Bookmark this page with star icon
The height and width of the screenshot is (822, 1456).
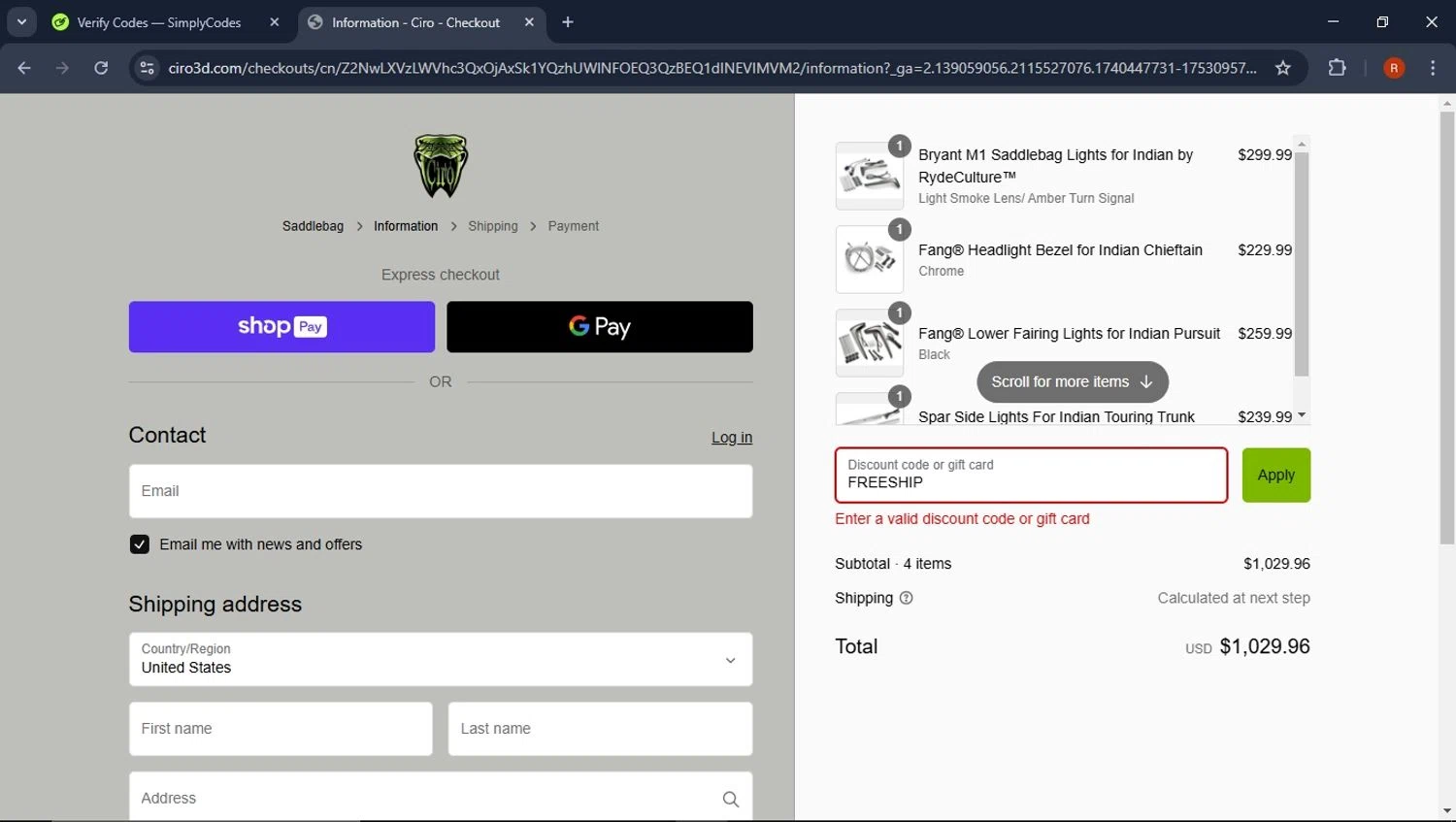tap(1283, 68)
